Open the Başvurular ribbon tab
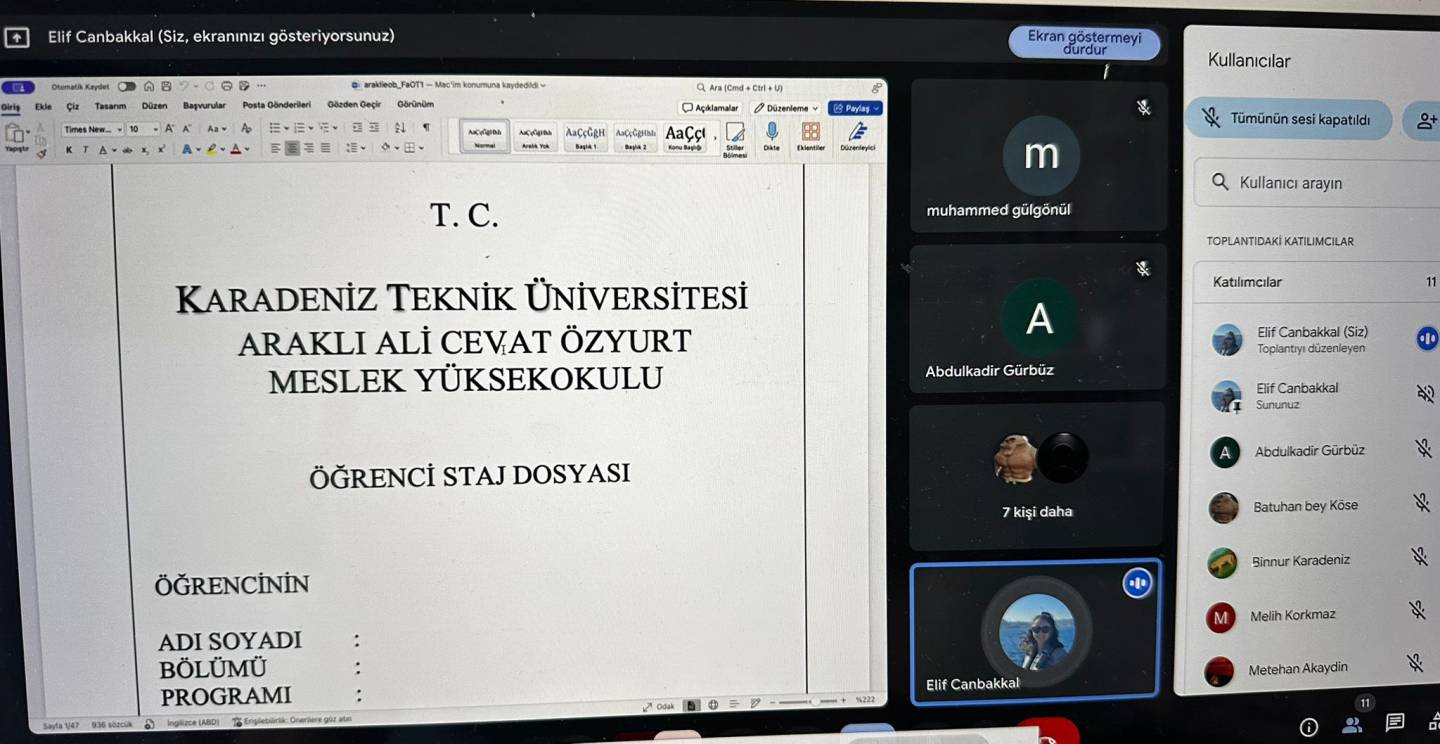 click(204, 105)
